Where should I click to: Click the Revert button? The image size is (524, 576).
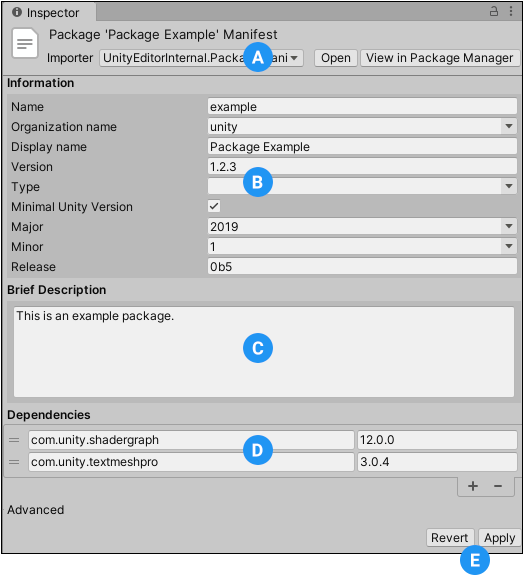[450, 538]
